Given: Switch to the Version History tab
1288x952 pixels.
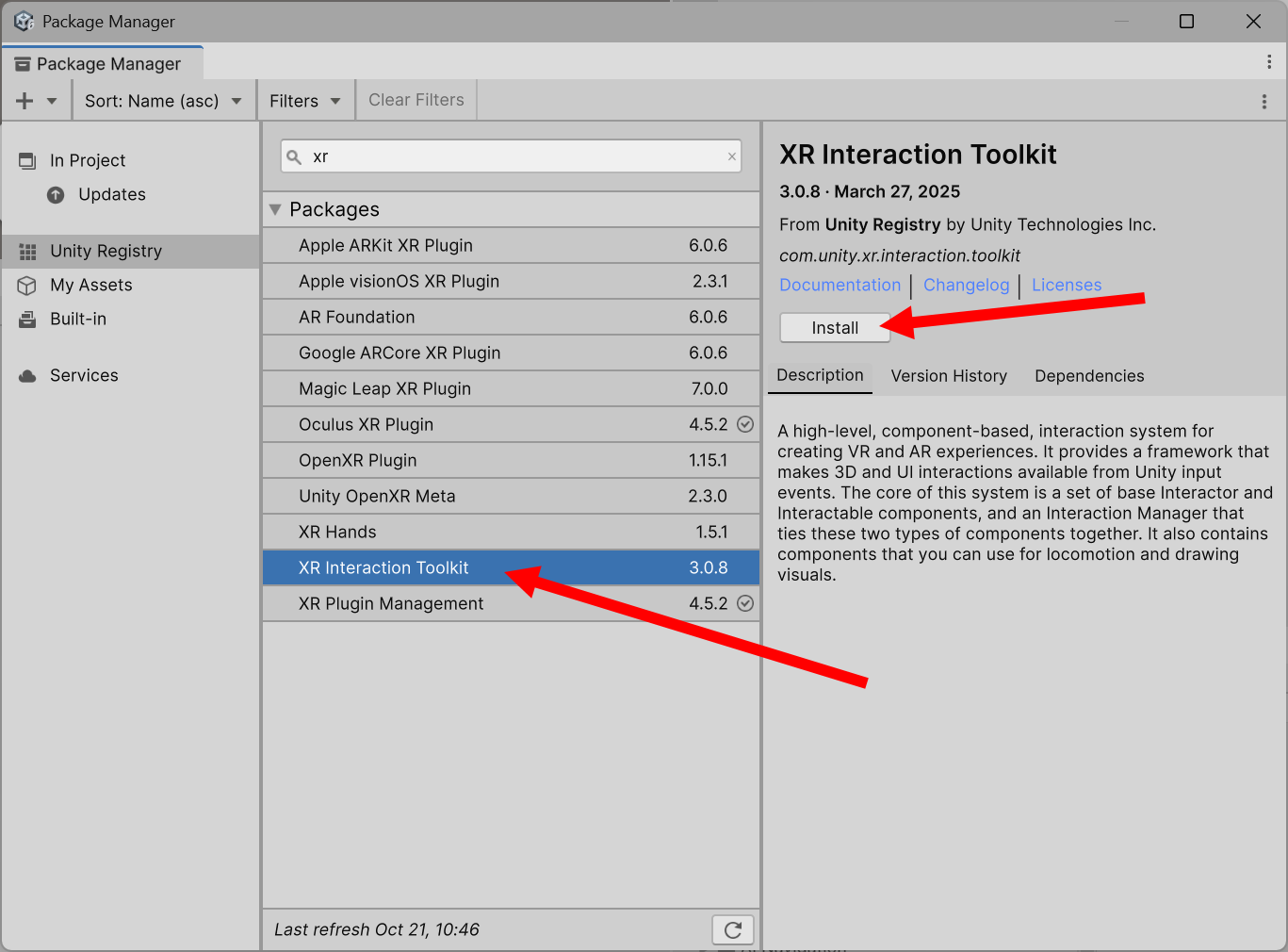Looking at the screenshot, I should tap(949, 376).
